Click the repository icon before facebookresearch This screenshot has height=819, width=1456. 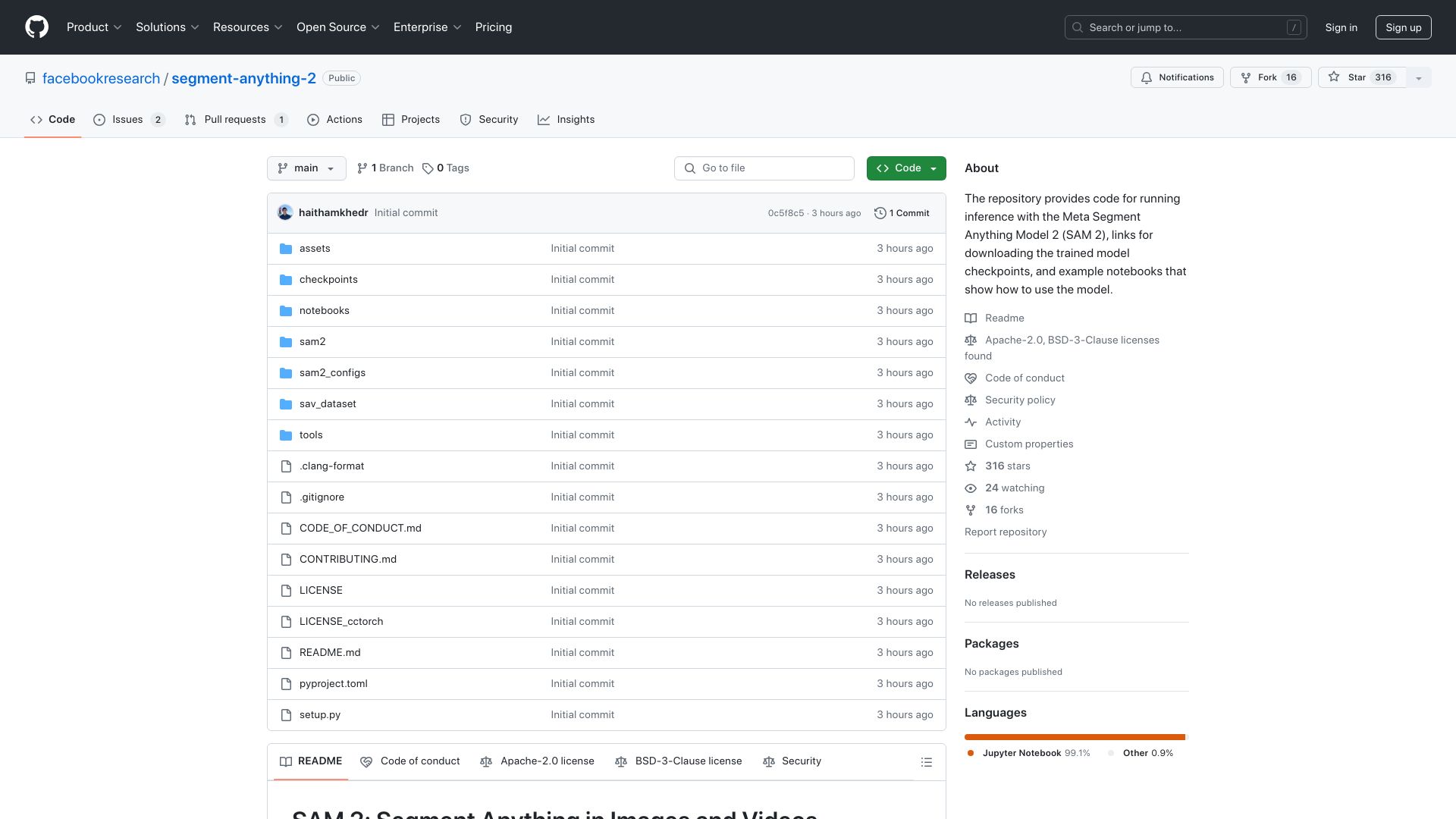[30, 78]
